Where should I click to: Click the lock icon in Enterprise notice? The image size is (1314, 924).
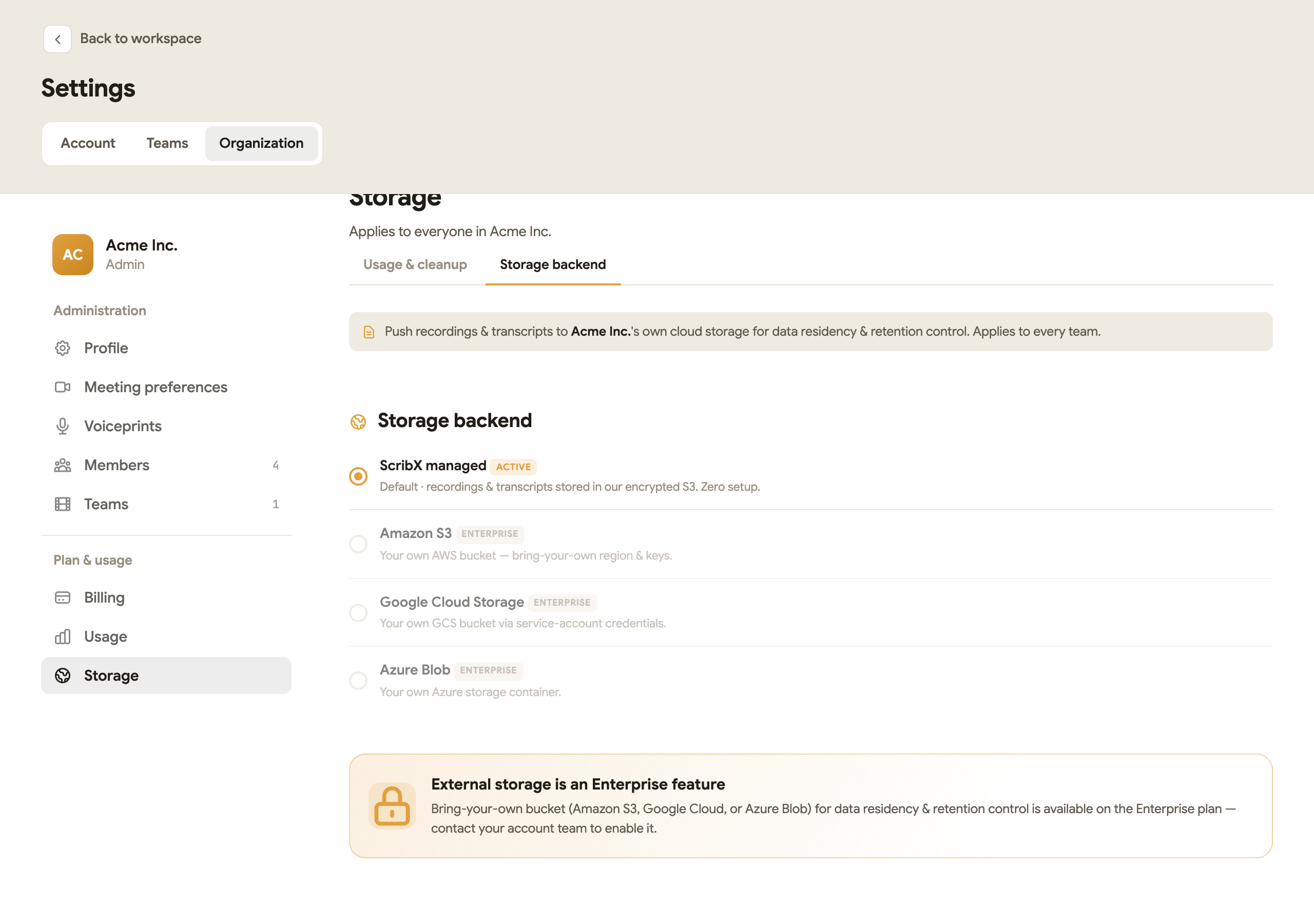pos(392,805)
